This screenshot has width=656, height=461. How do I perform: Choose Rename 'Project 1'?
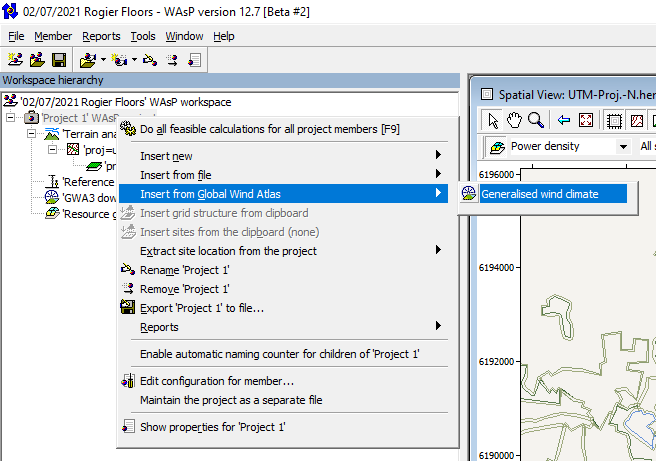pos(283,270)
